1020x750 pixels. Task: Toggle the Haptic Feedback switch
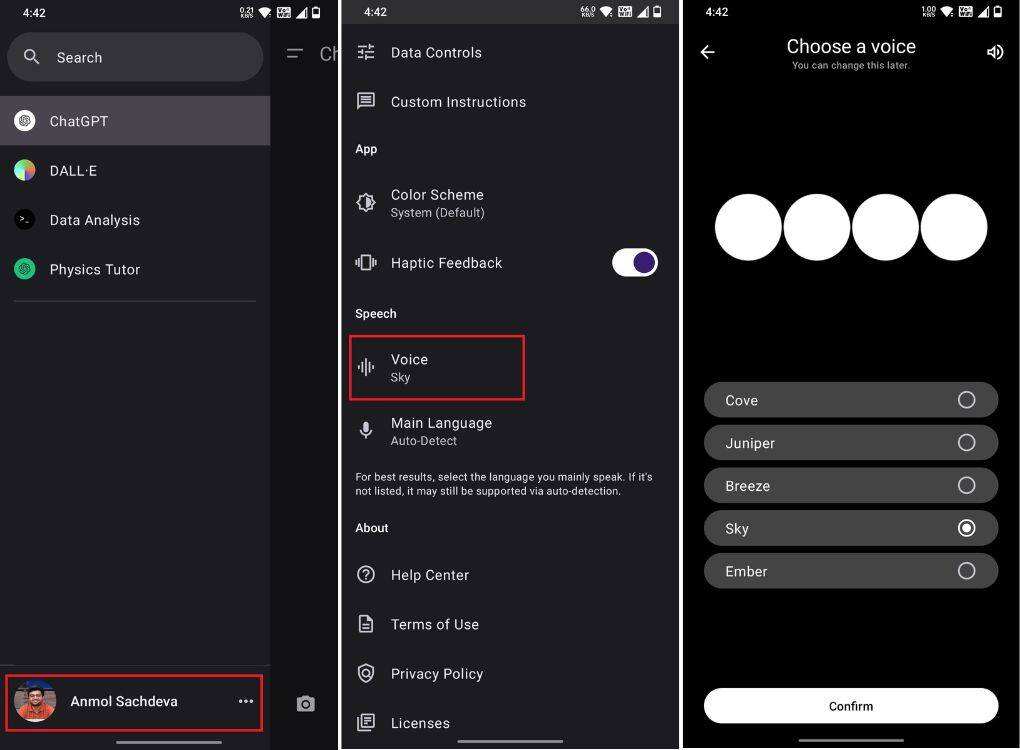(x=634, y=263)
